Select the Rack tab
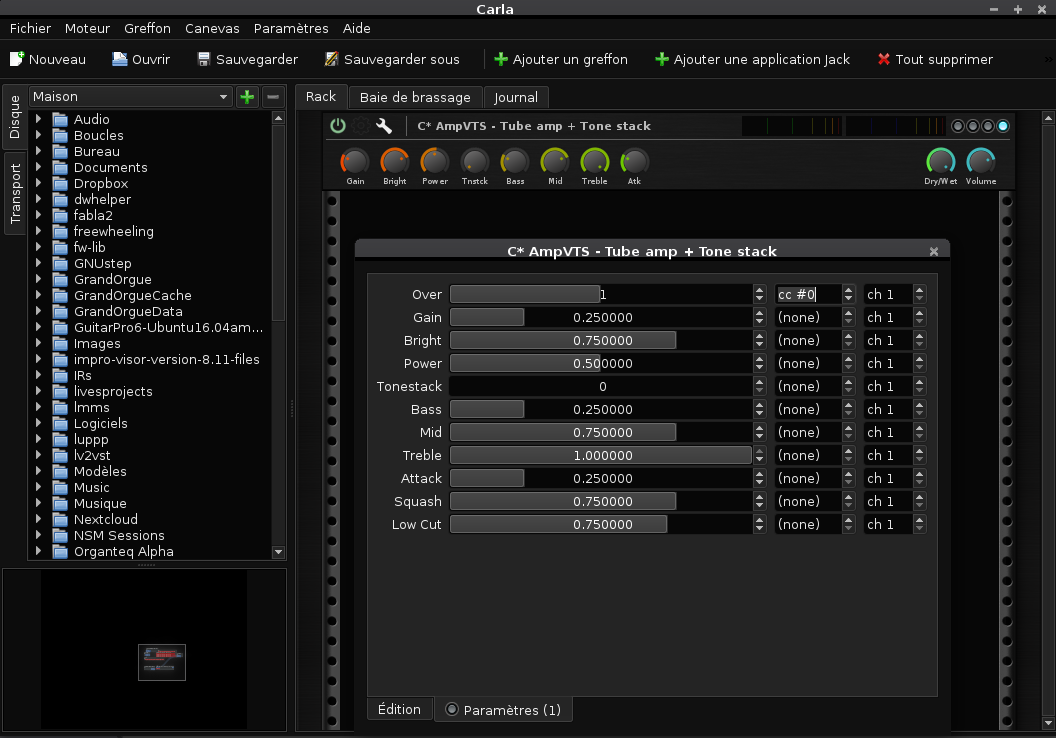Viewport: 1056px width, 738px height. tap(321, 96)
